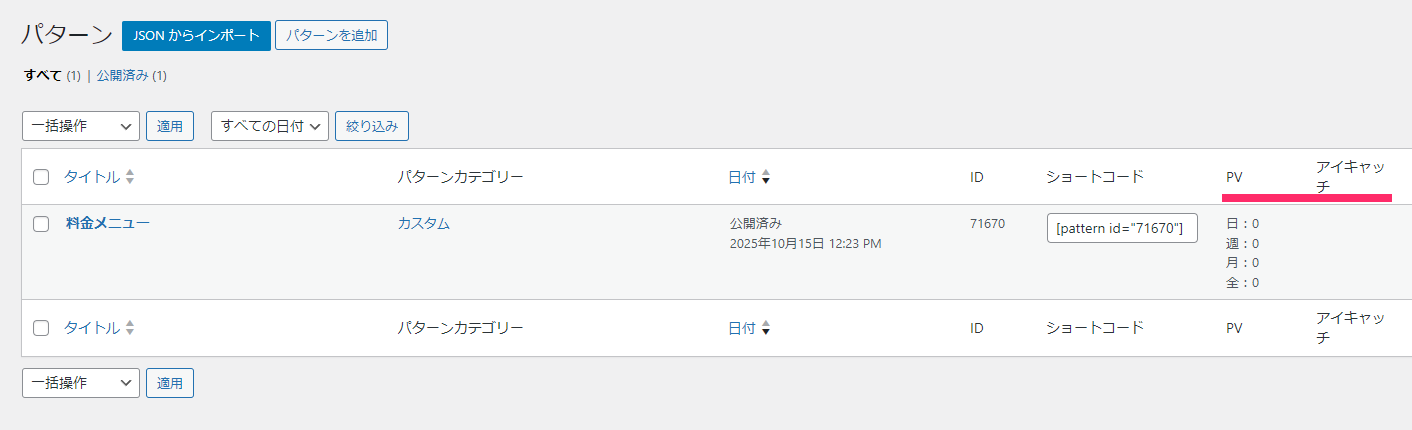Switch to the 公開済み filter view

(123, 75)
